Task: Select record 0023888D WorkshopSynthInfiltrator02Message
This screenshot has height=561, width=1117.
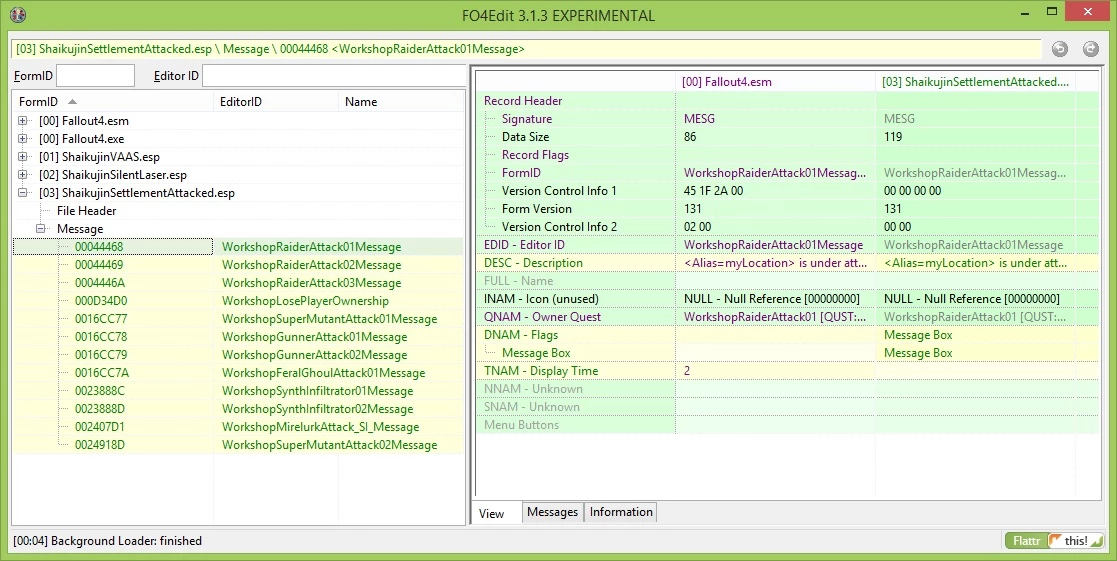Action: point(238,409)
